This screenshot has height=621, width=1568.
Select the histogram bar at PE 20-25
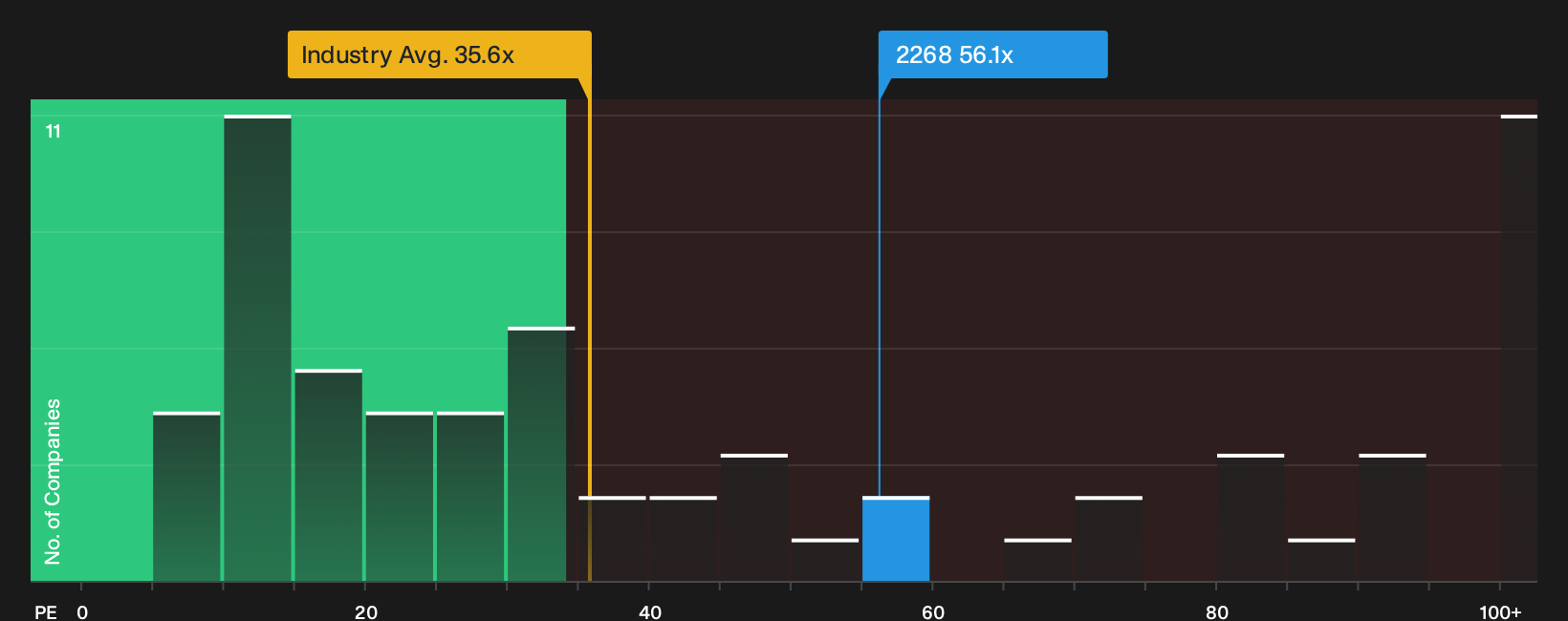click(x=400, y=497)
